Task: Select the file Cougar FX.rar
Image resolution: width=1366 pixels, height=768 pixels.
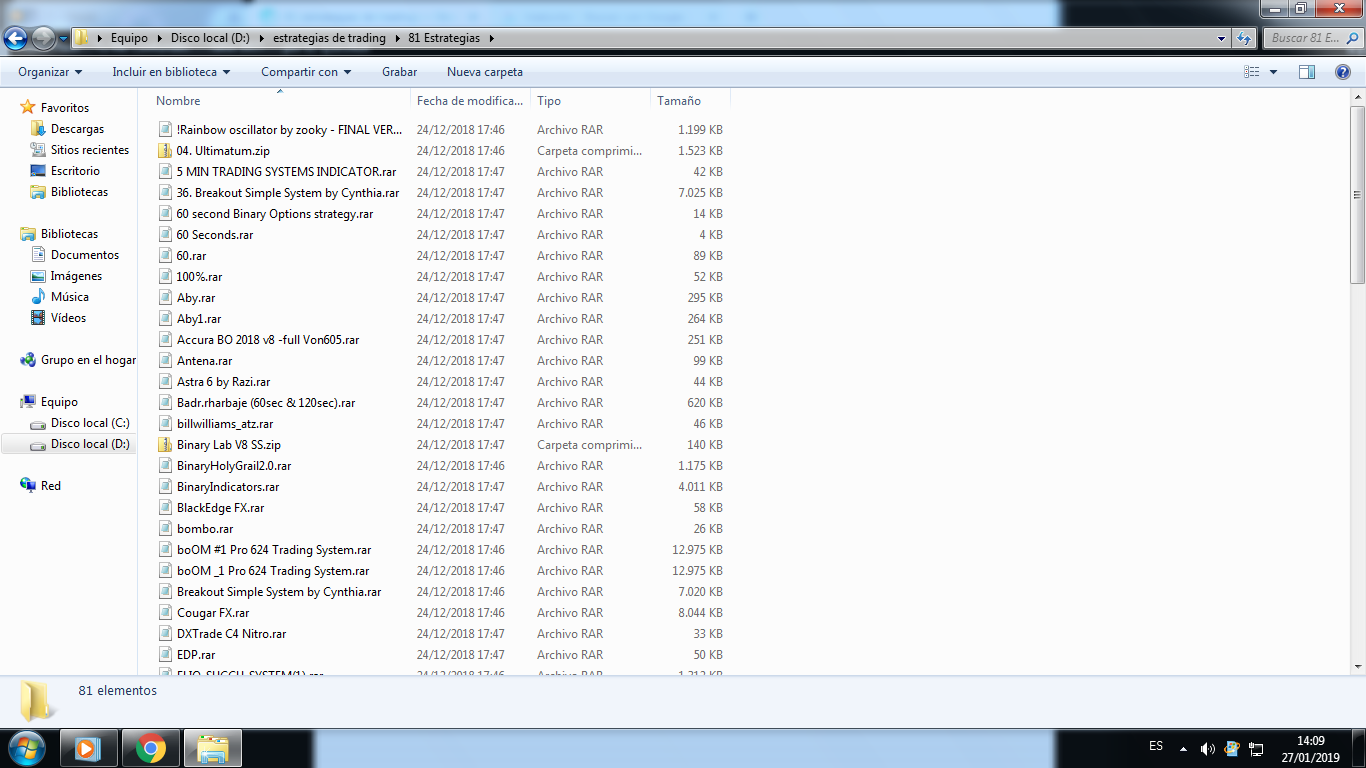Action: tap(213, 613)
